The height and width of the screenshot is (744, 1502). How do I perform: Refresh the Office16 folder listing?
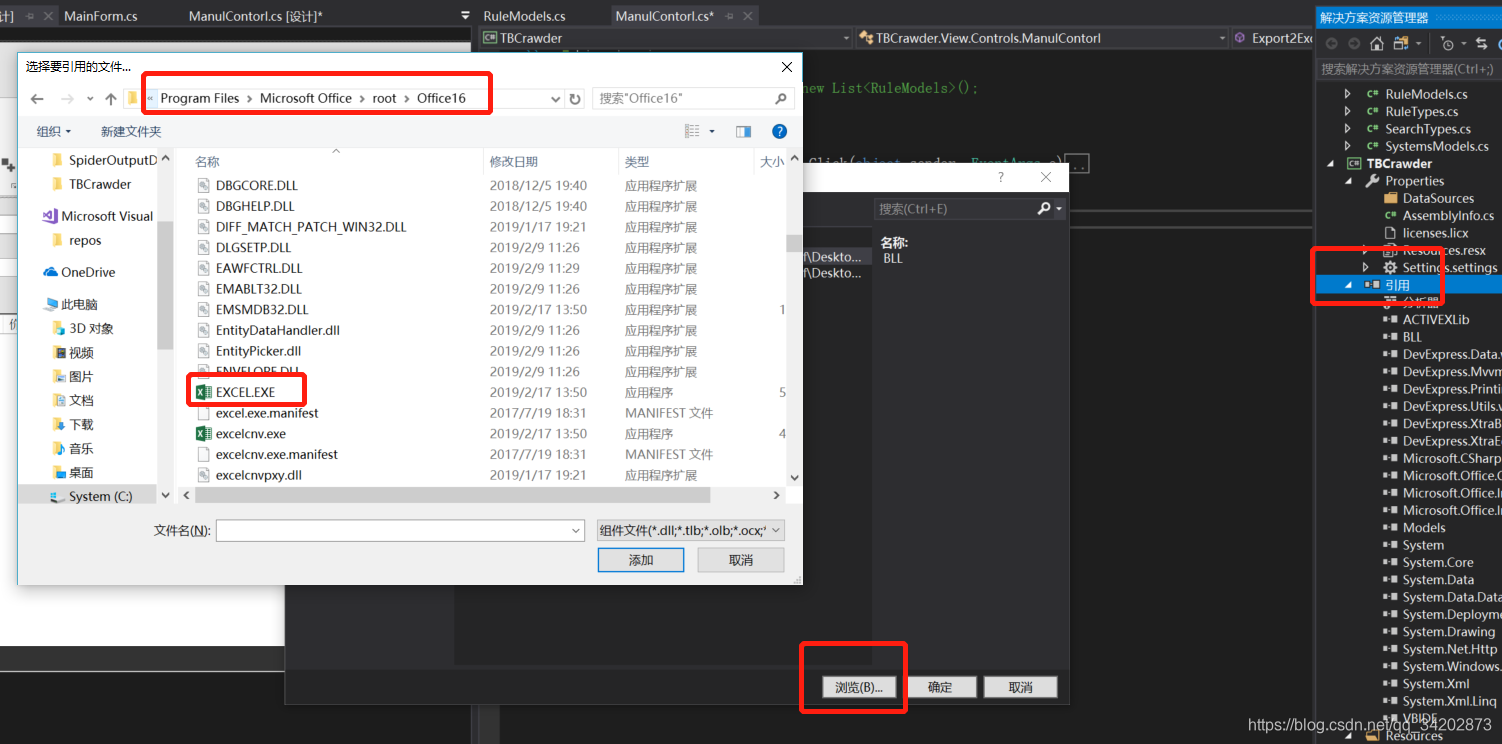coord(575,99)
